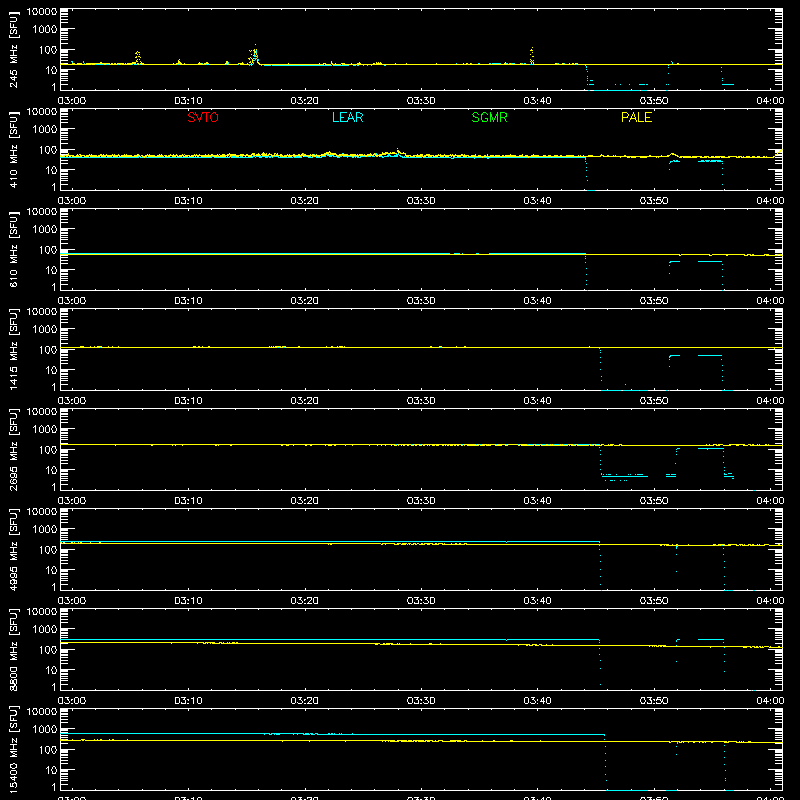Screen dimensions: 800x800
Task: Click the yellow burst peak near 03:15 on 245 MHz plot
Action: click(x=255, y=54)
